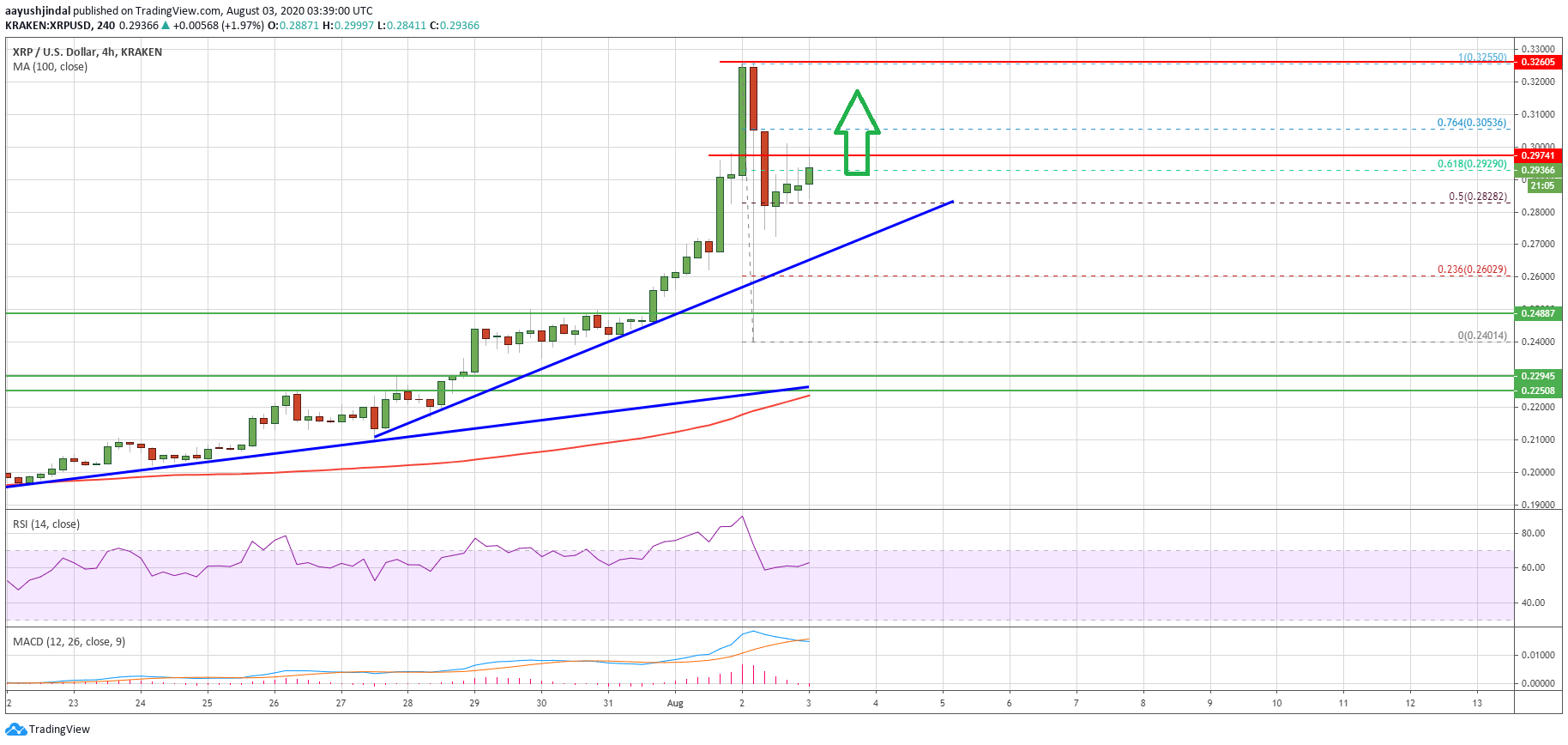Click the KRAKEN:XRPUSD, 240 symbol text

click(60, 26)
